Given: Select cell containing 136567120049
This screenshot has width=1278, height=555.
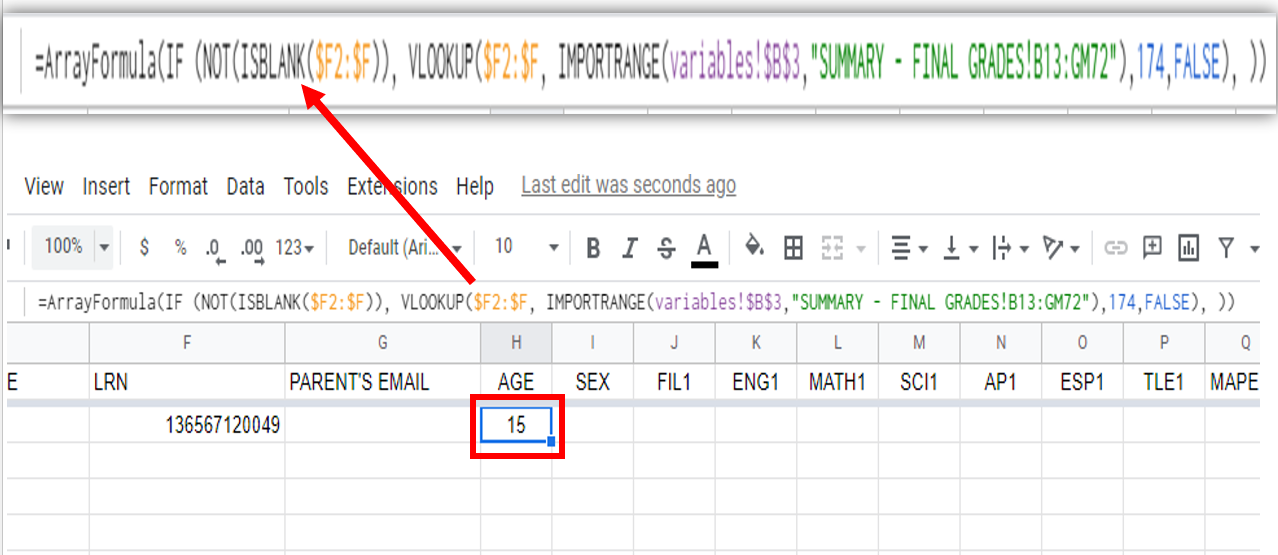Looking at the screenshot, I should point(187,425).
